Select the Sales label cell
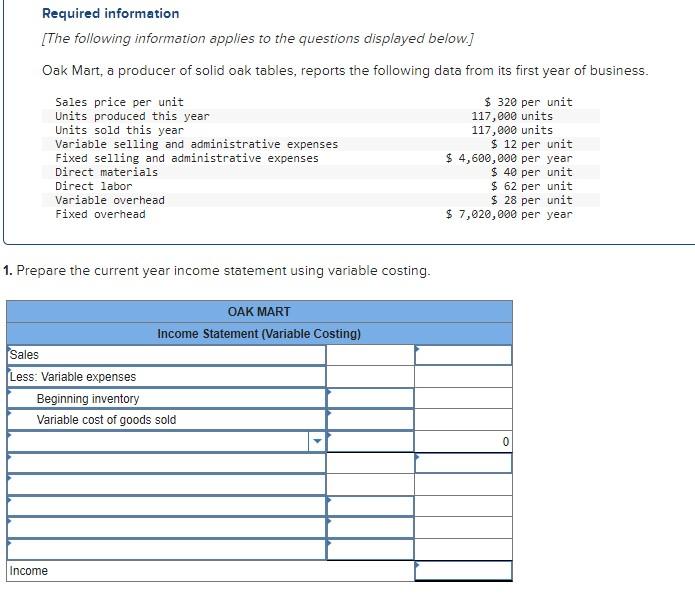The width and height of the screenshot is (695, 597). [x=167, y=355]
